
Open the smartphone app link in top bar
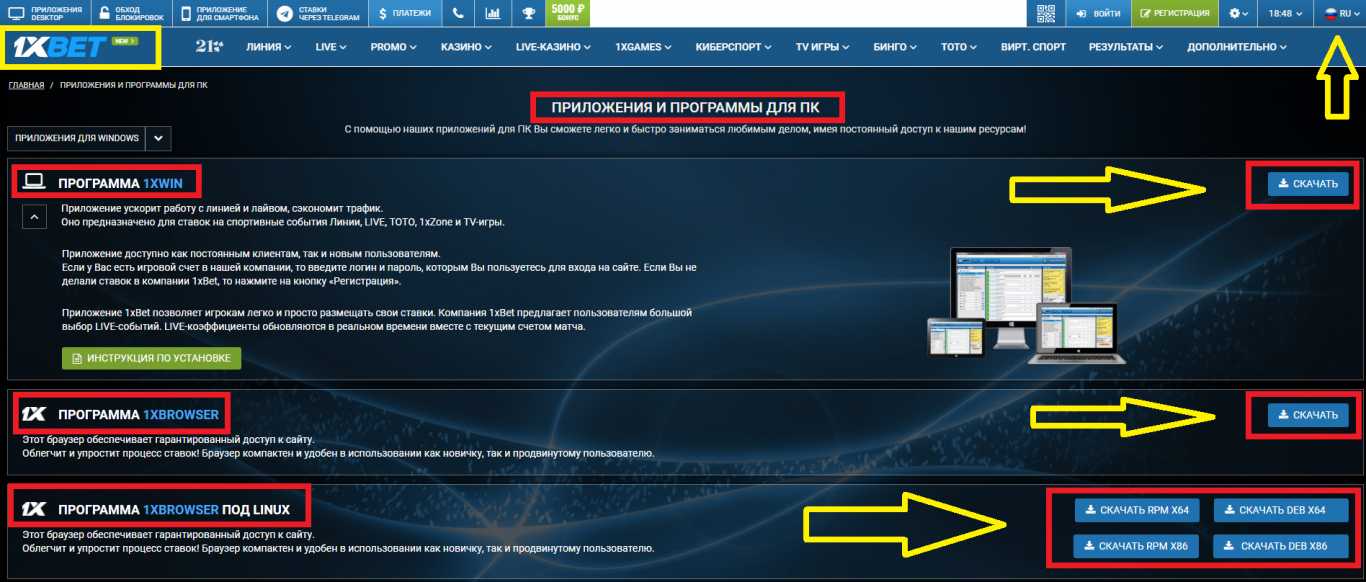coord(220,13)
